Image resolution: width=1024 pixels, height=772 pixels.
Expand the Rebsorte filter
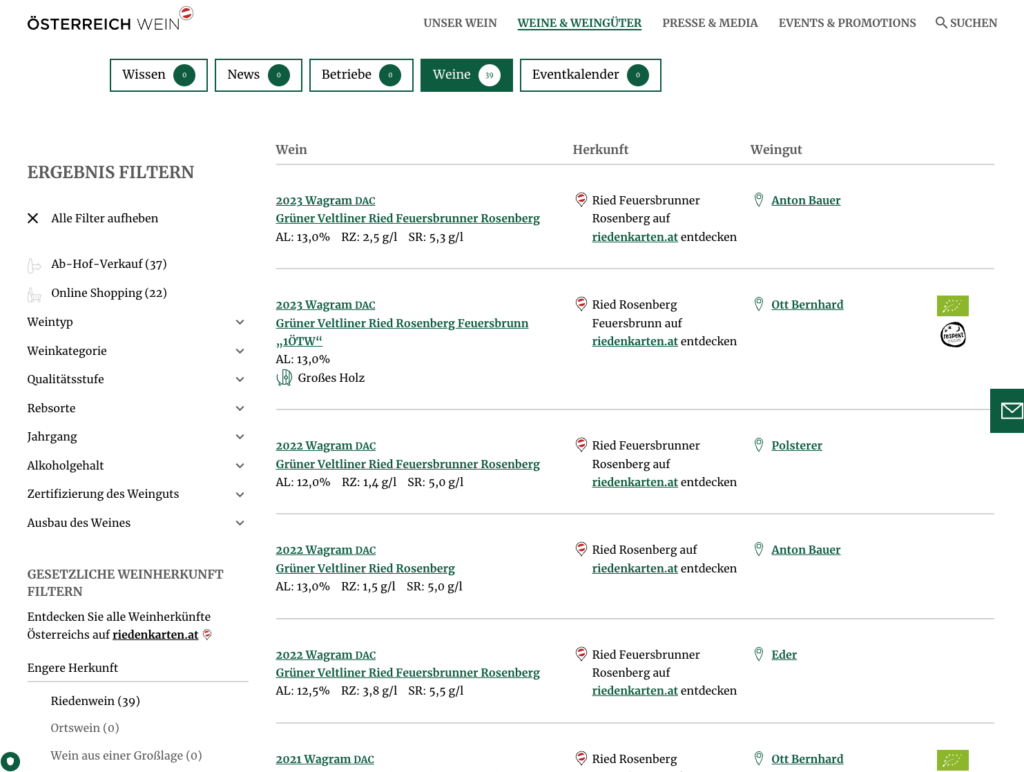[136, 408]
